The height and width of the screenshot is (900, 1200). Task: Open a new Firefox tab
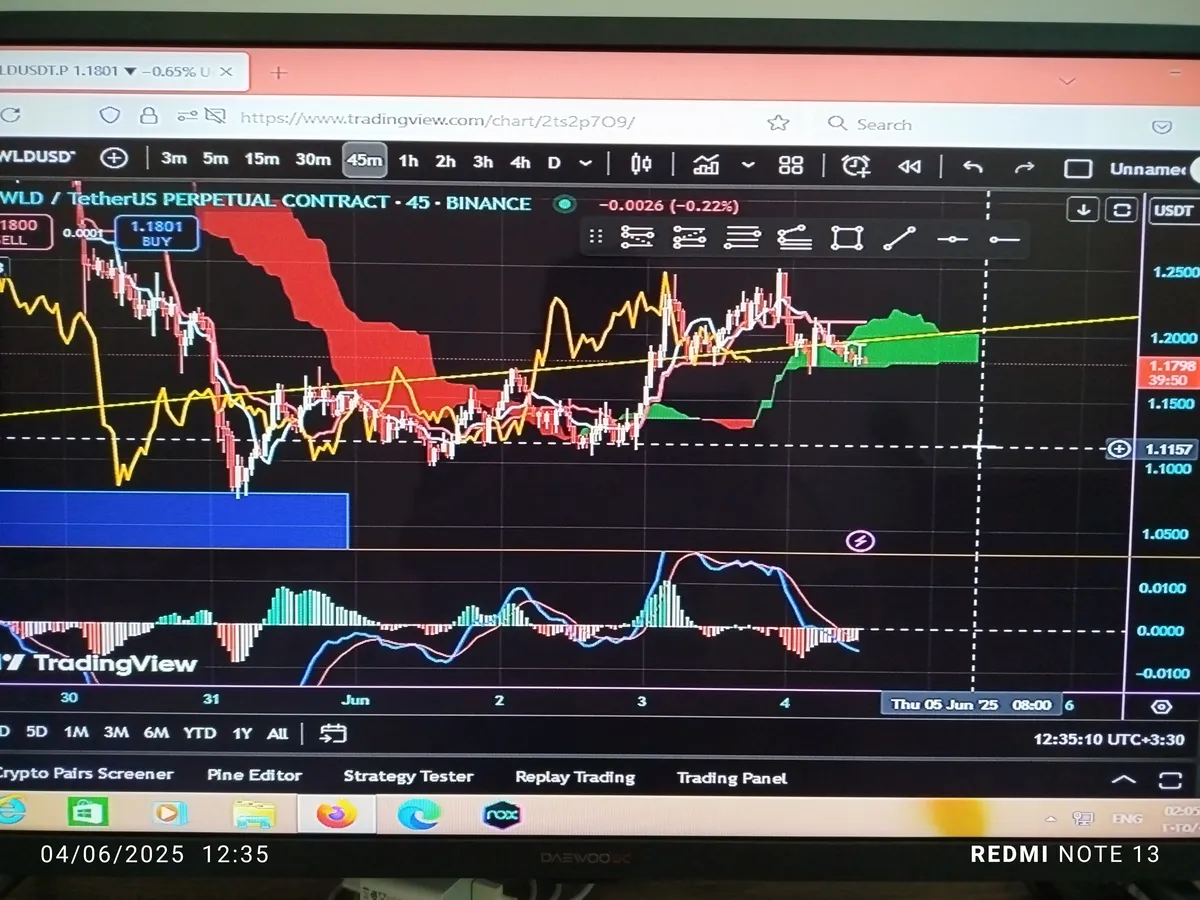pos(278,73)
